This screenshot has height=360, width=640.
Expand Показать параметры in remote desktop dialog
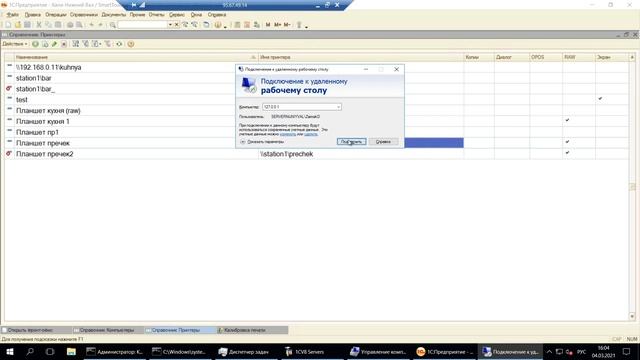pyautogui.click(x=262, y=142)
